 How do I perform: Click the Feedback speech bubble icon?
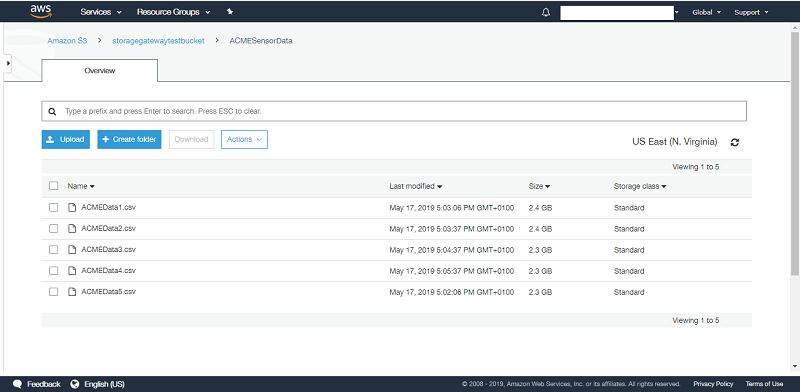(x=17, y=384)
